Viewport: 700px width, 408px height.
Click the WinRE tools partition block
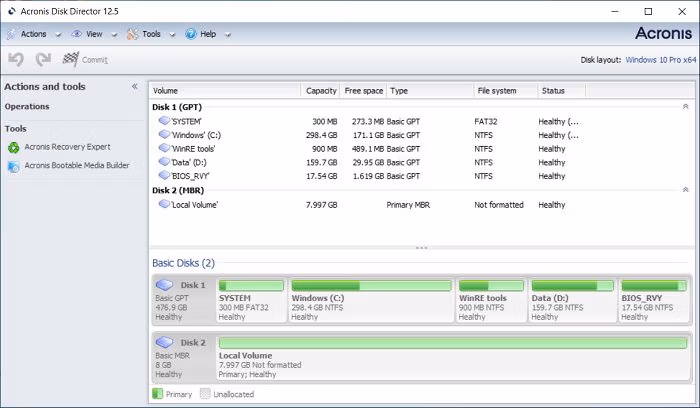coord(491,300)
